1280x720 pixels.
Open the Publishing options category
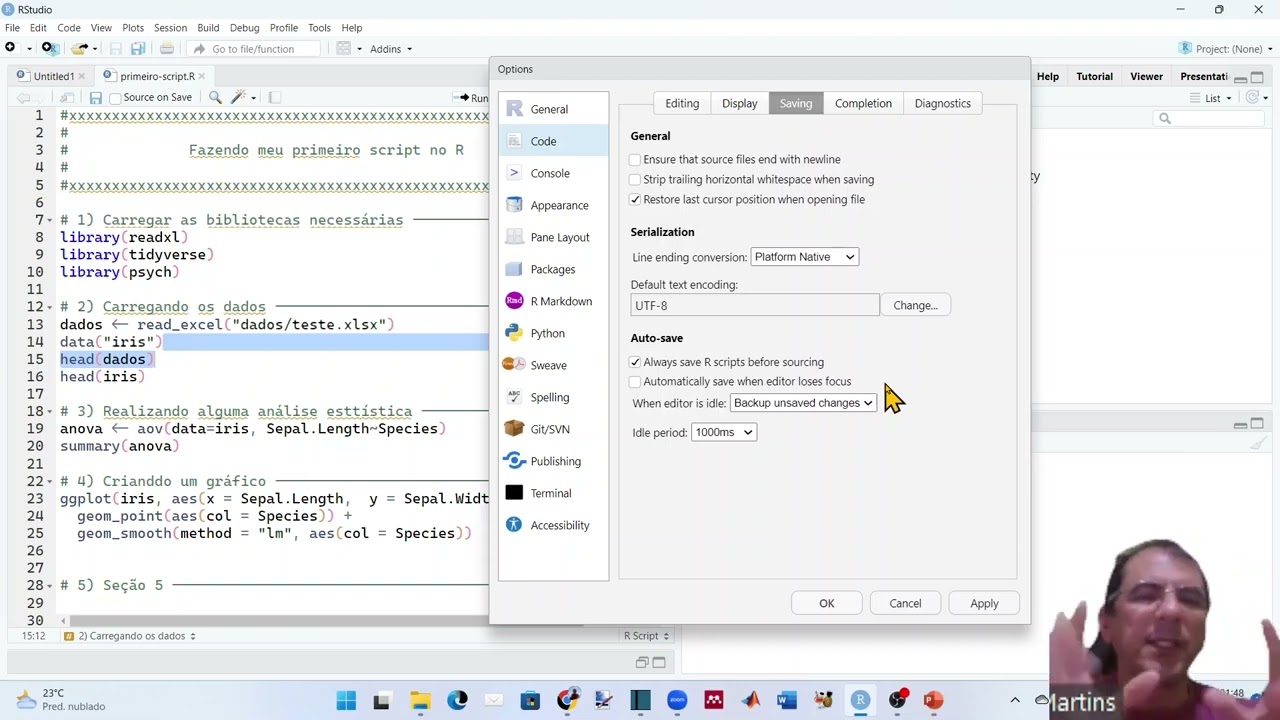coord(553,461)
